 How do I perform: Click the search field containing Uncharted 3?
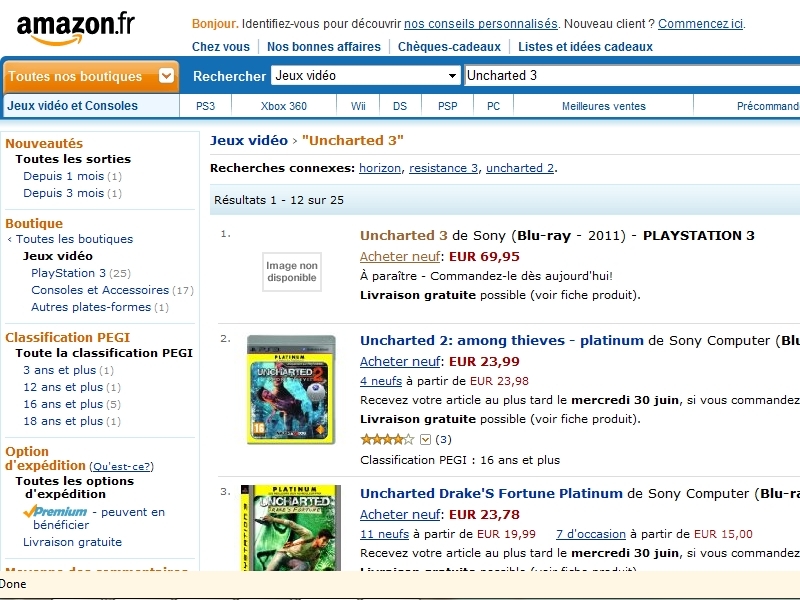tap(633, 76)
